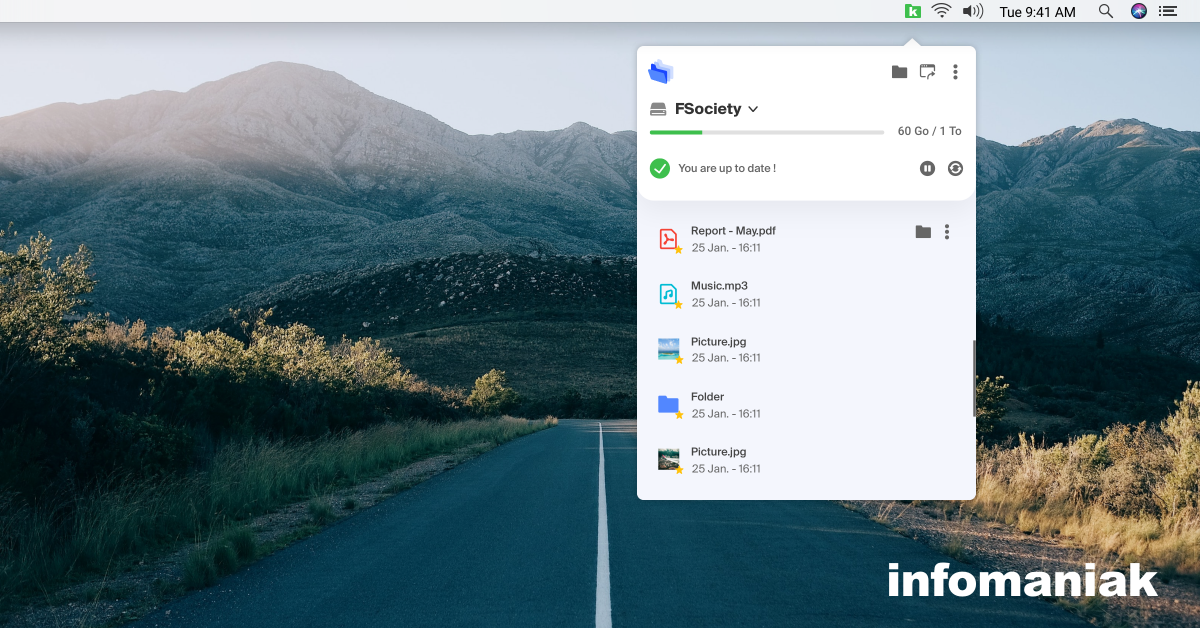Click the 60 Go / 1 To storage text
The image size is (1200, 628).
[x=929, y=131]
